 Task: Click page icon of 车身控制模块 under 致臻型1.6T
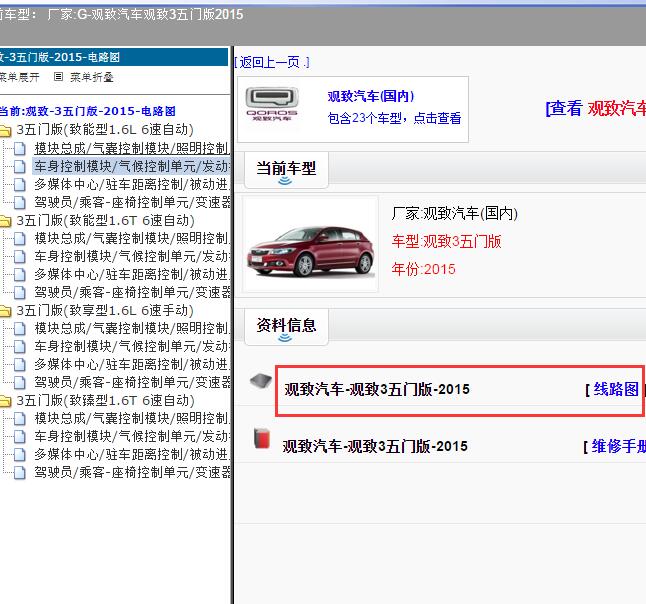(x=19, y=436)
